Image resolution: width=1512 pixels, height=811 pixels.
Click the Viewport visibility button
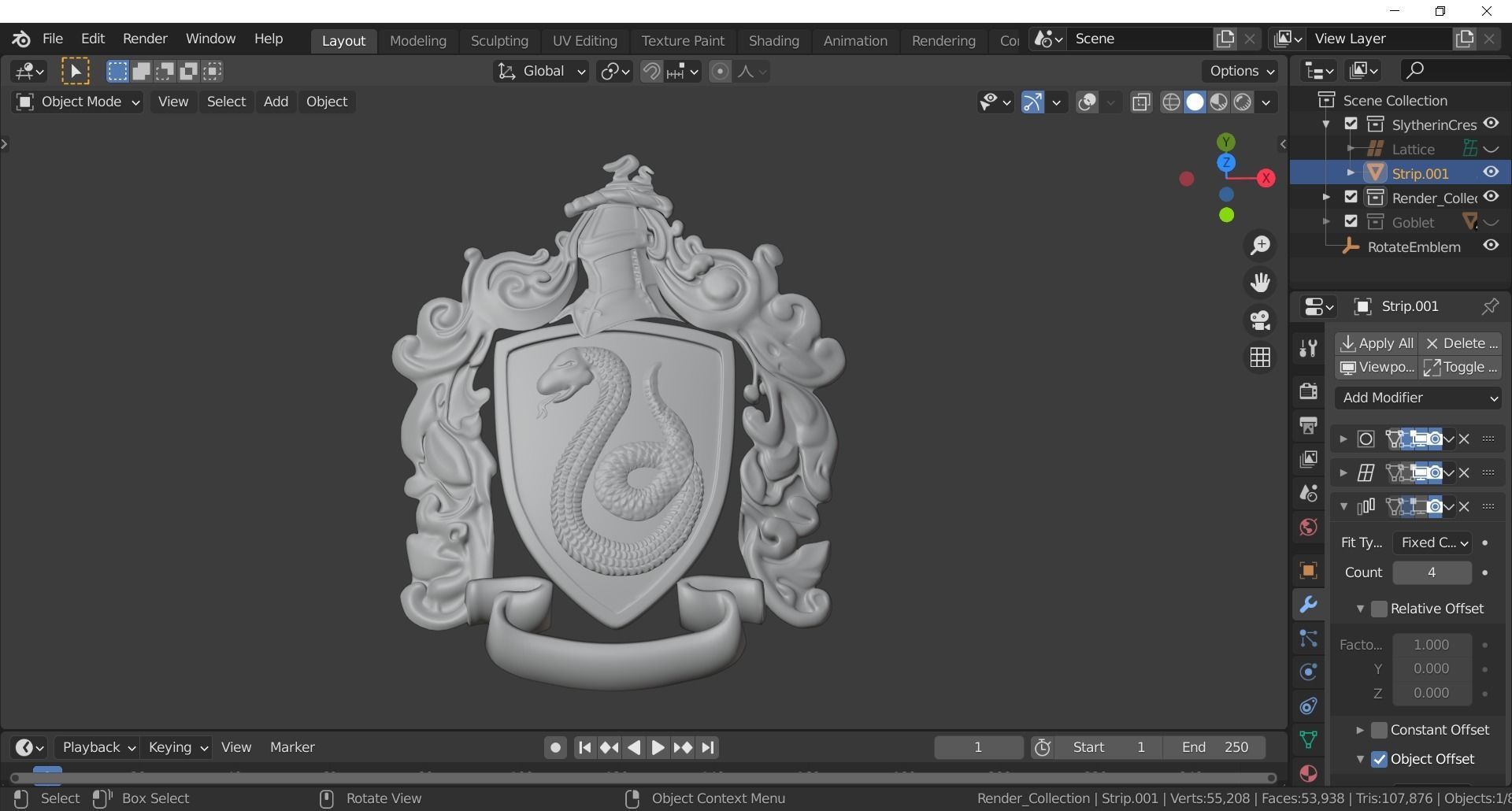pos(1377,367)
